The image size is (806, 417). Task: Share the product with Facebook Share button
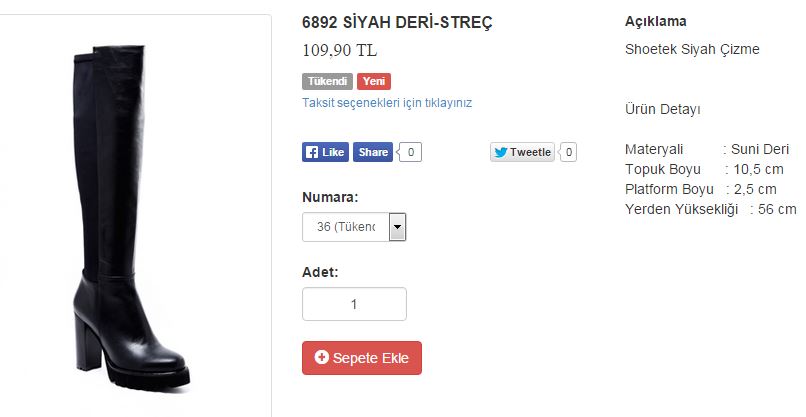[373, 152]
